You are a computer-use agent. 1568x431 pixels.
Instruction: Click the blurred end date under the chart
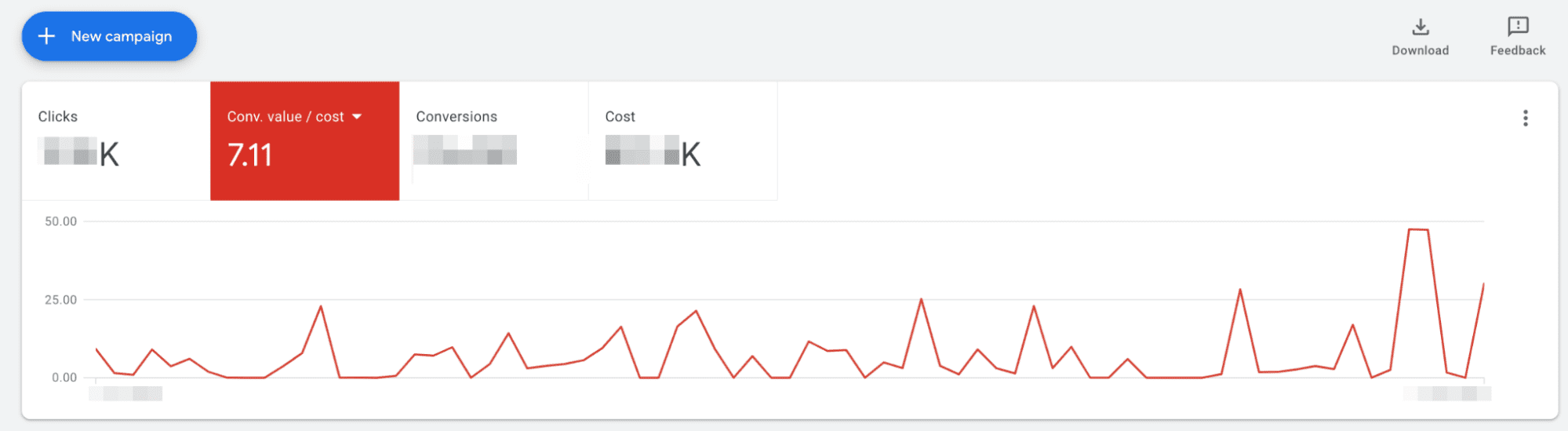(1447, 393)
